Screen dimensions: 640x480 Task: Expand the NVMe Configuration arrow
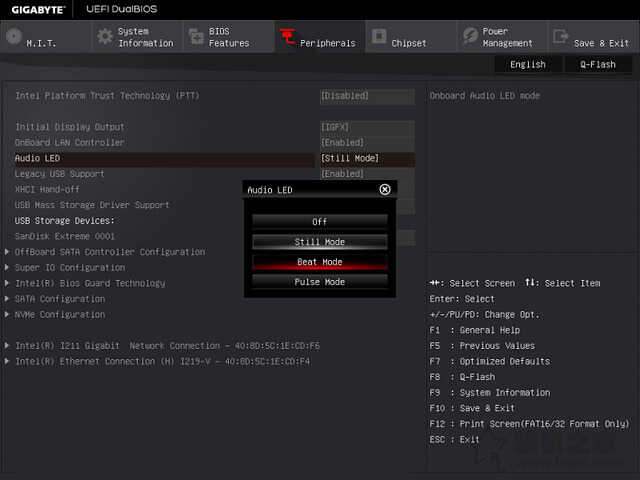pyautogui.click(x=7, y=314)
